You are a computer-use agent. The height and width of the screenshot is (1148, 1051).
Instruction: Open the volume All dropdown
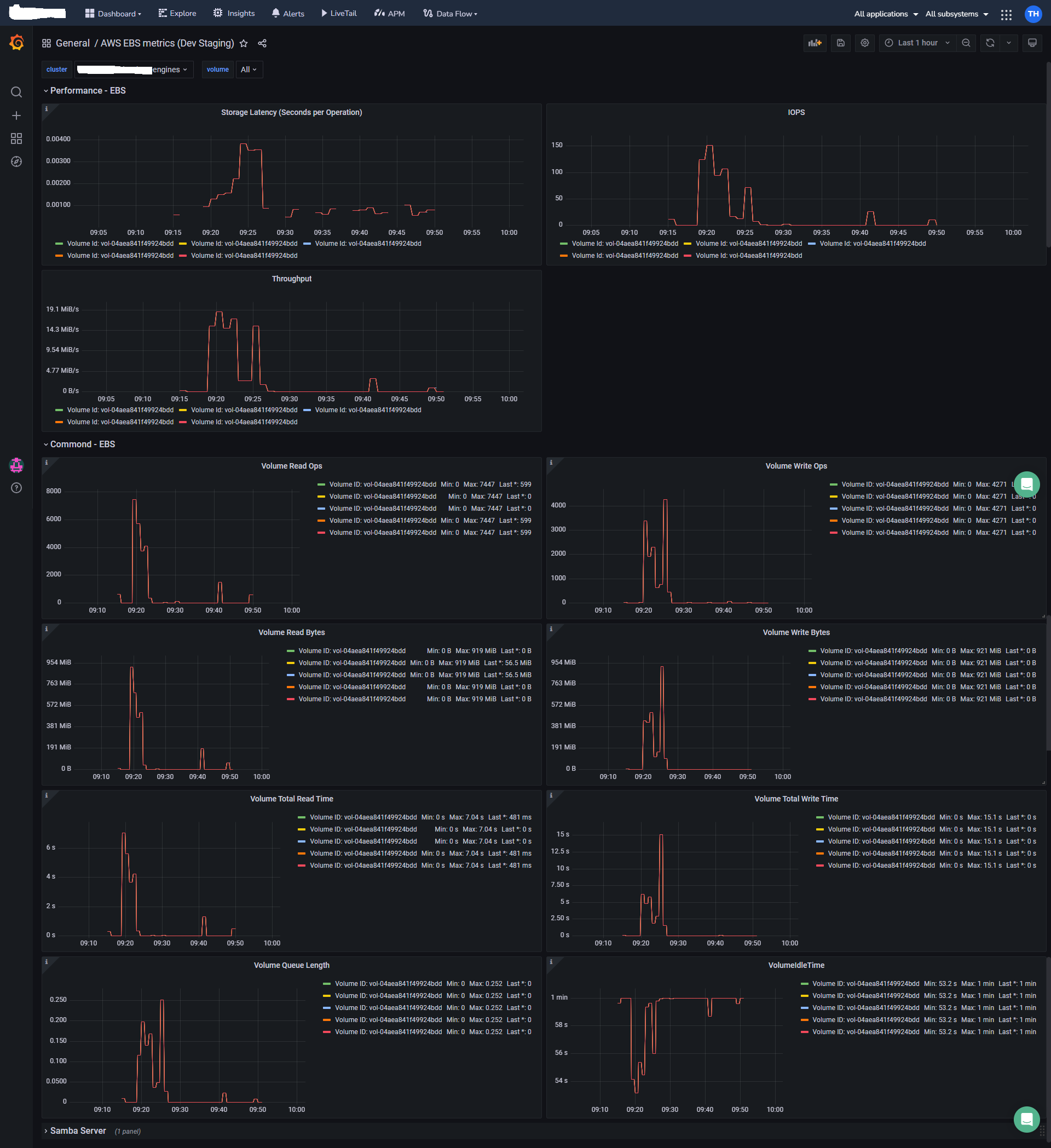(249, 70)
